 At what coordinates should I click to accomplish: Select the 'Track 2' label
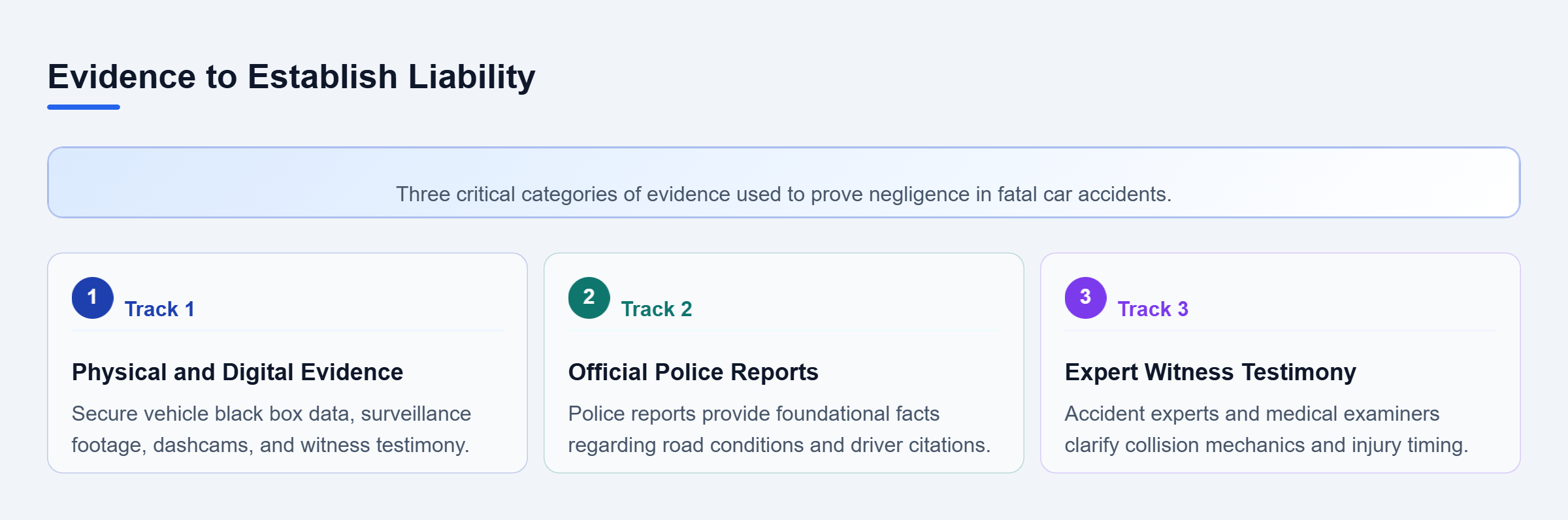(657, 309)
